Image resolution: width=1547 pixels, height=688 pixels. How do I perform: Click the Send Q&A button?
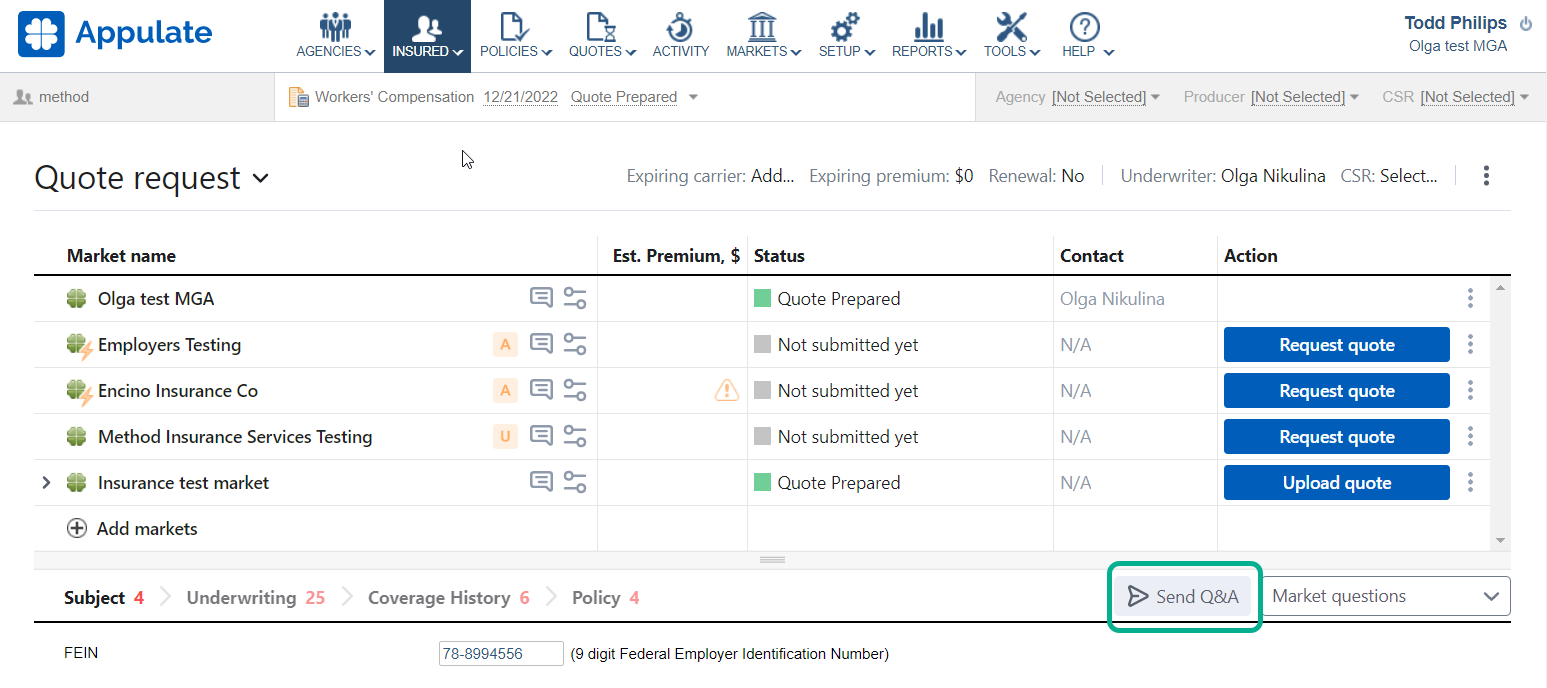(x=1184, y=597)
